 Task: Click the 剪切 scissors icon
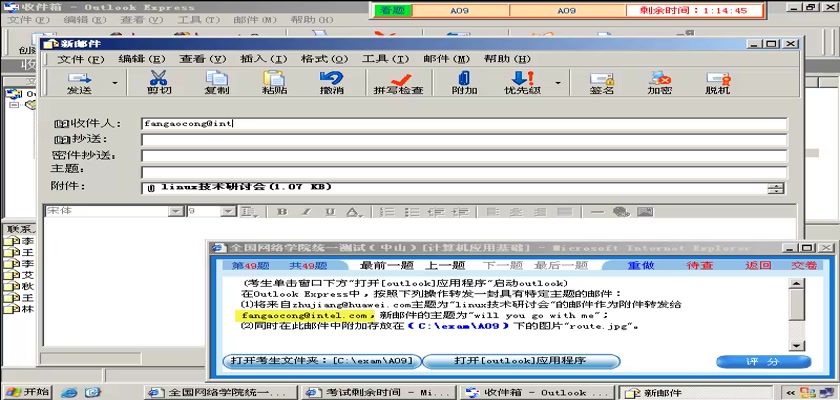pos(159,83)
